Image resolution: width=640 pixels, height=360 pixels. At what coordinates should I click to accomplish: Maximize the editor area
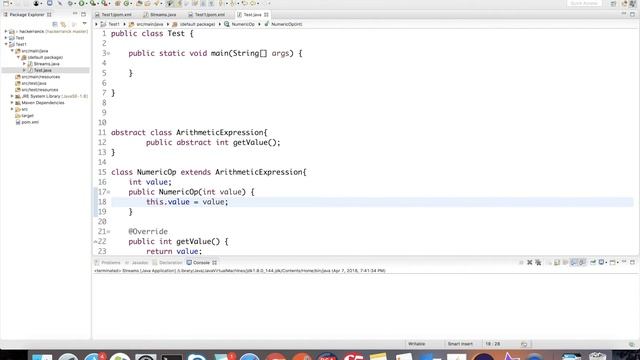coord(632,14)
